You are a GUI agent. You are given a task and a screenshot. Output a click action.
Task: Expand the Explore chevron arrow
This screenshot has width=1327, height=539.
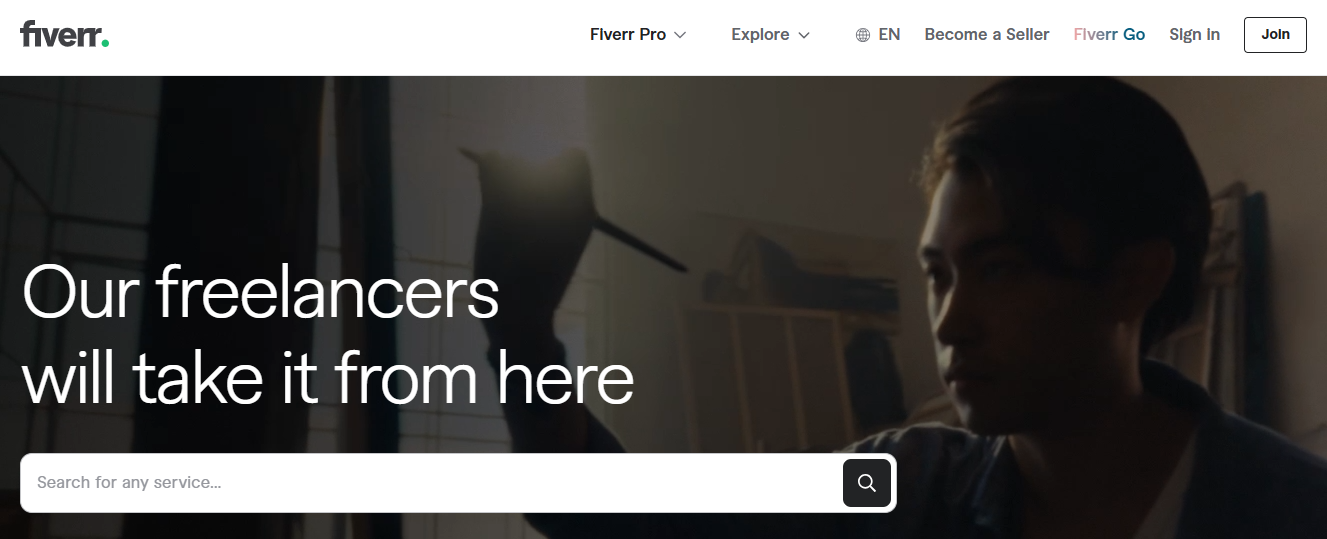click(x=803, y=35)
